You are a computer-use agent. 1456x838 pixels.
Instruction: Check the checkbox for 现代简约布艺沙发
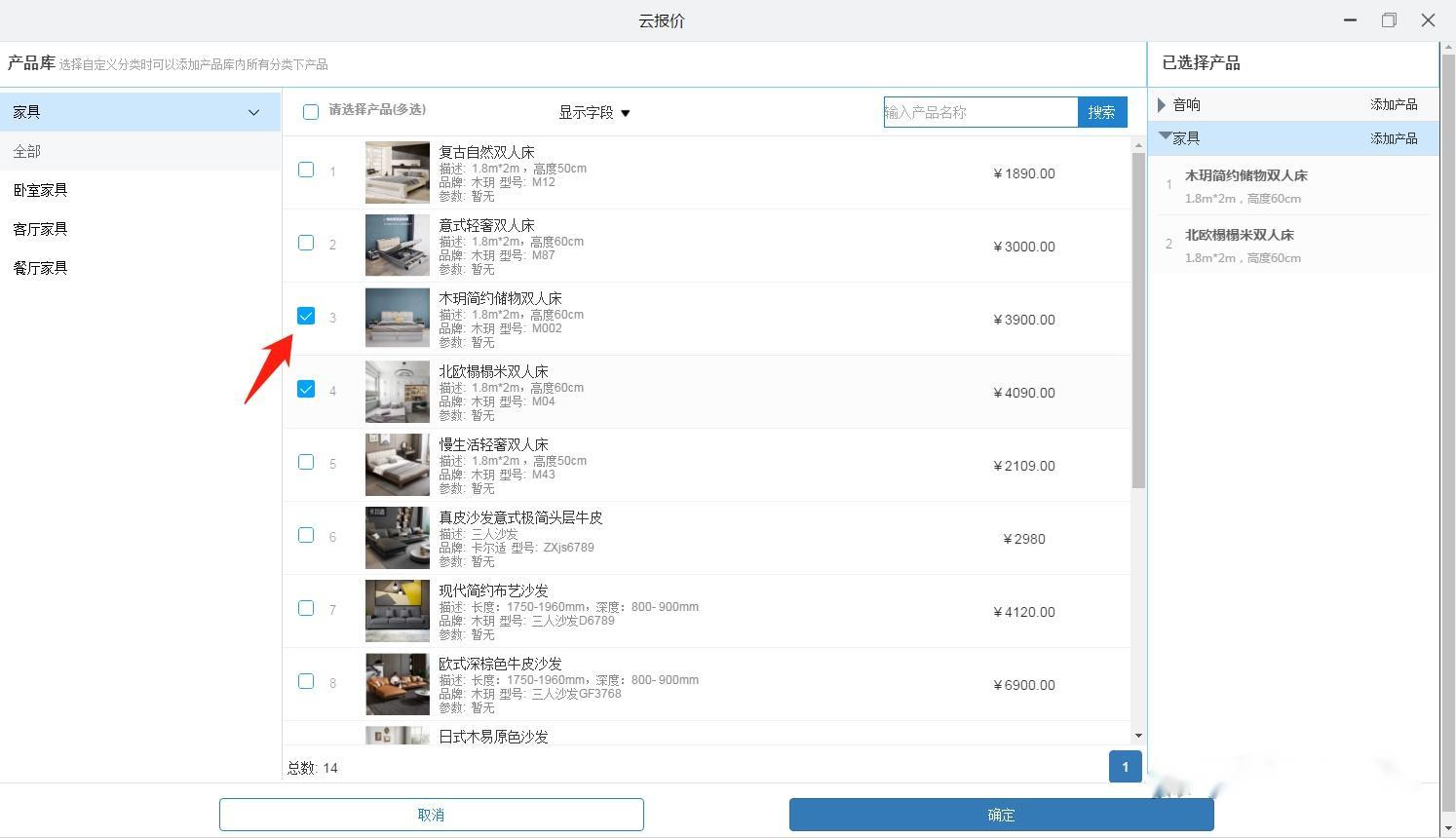point(306,608)
